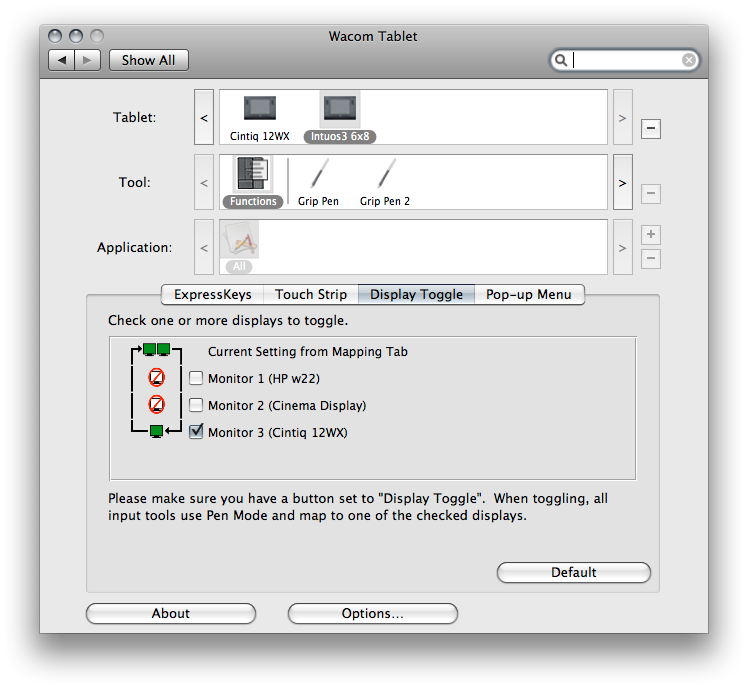
Task: Go forward with the right arrow button
Action: (x=87, y=60)
